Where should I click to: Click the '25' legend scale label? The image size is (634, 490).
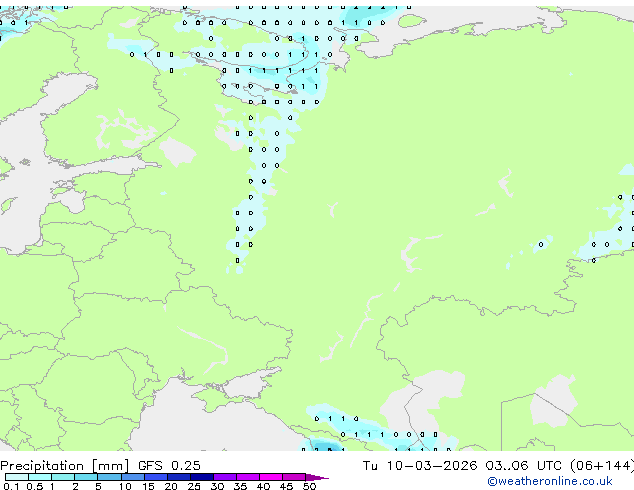[x=194, y=486]
